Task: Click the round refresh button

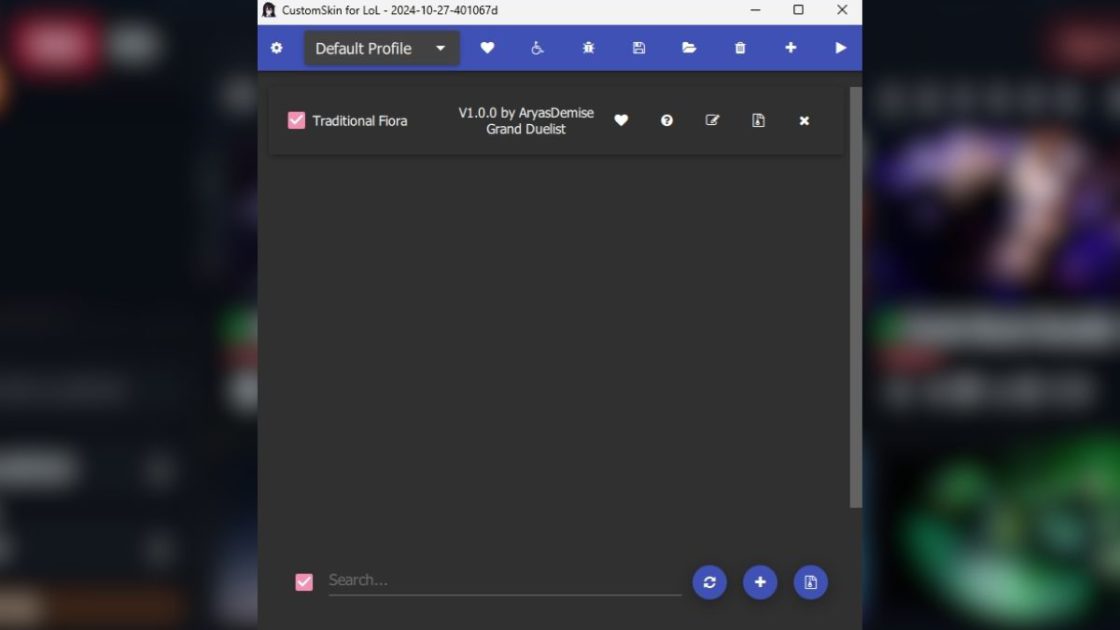Action: point(709,582)
